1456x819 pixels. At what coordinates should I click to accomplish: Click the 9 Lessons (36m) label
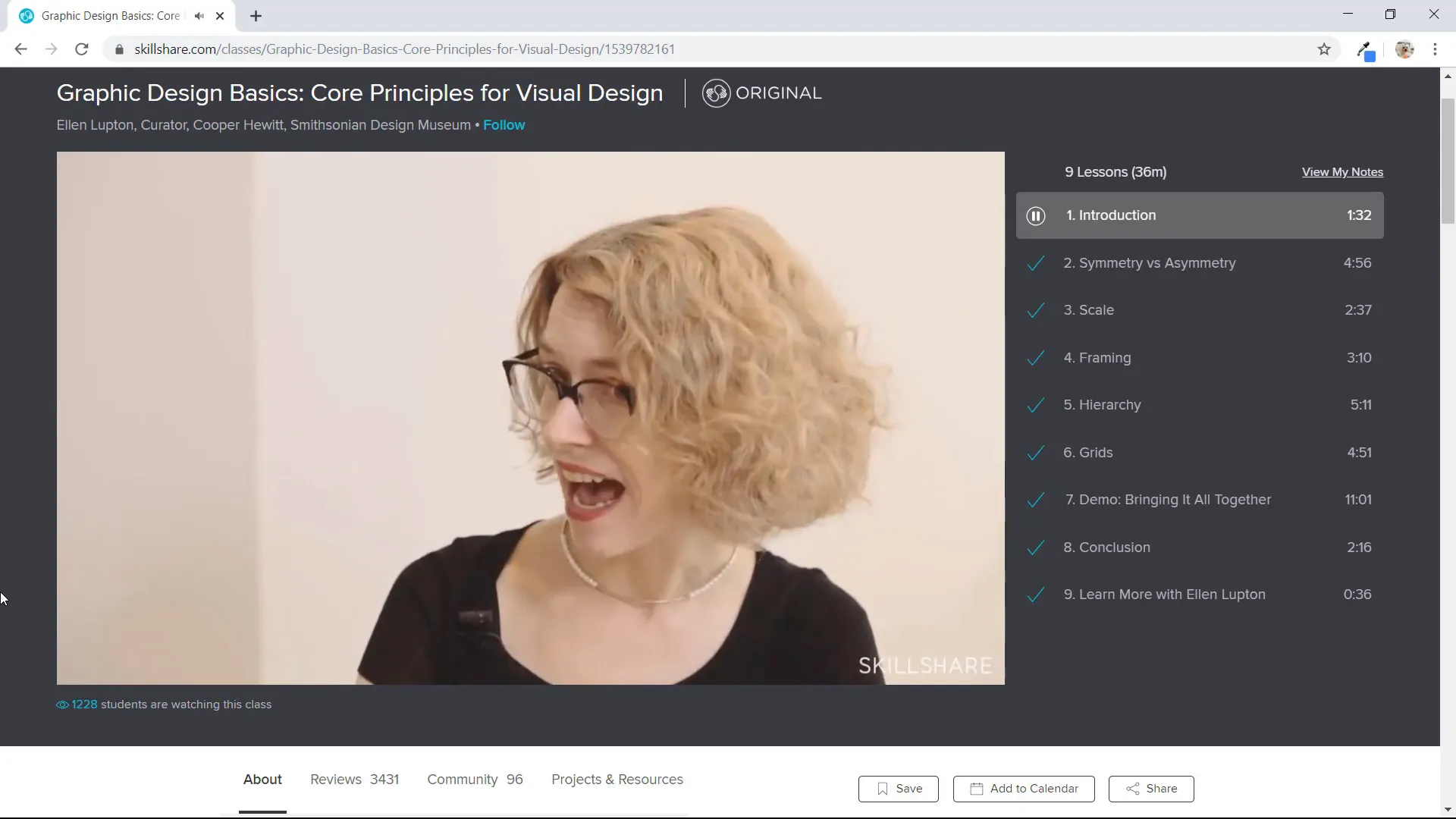pyautogui.click(x=1116, y=172)
